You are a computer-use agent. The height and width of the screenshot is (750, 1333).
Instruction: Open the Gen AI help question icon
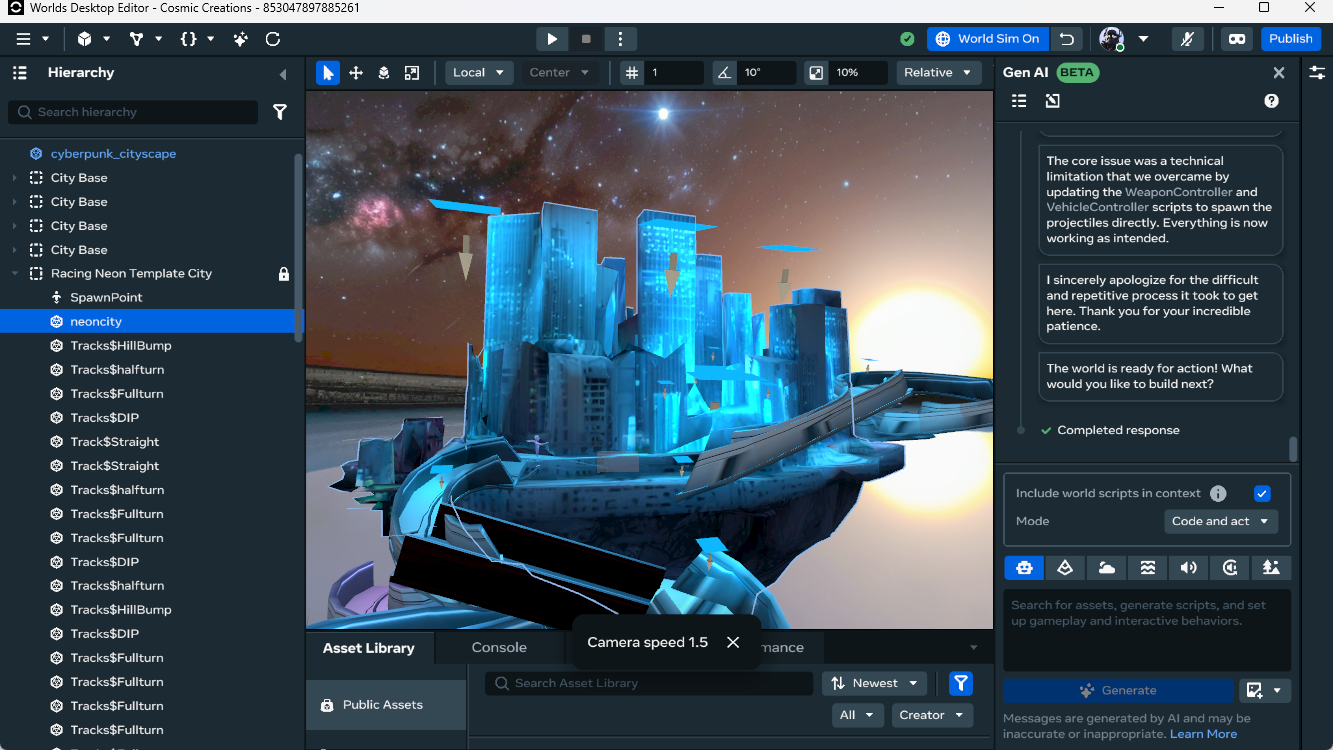tap(1271, 101)
